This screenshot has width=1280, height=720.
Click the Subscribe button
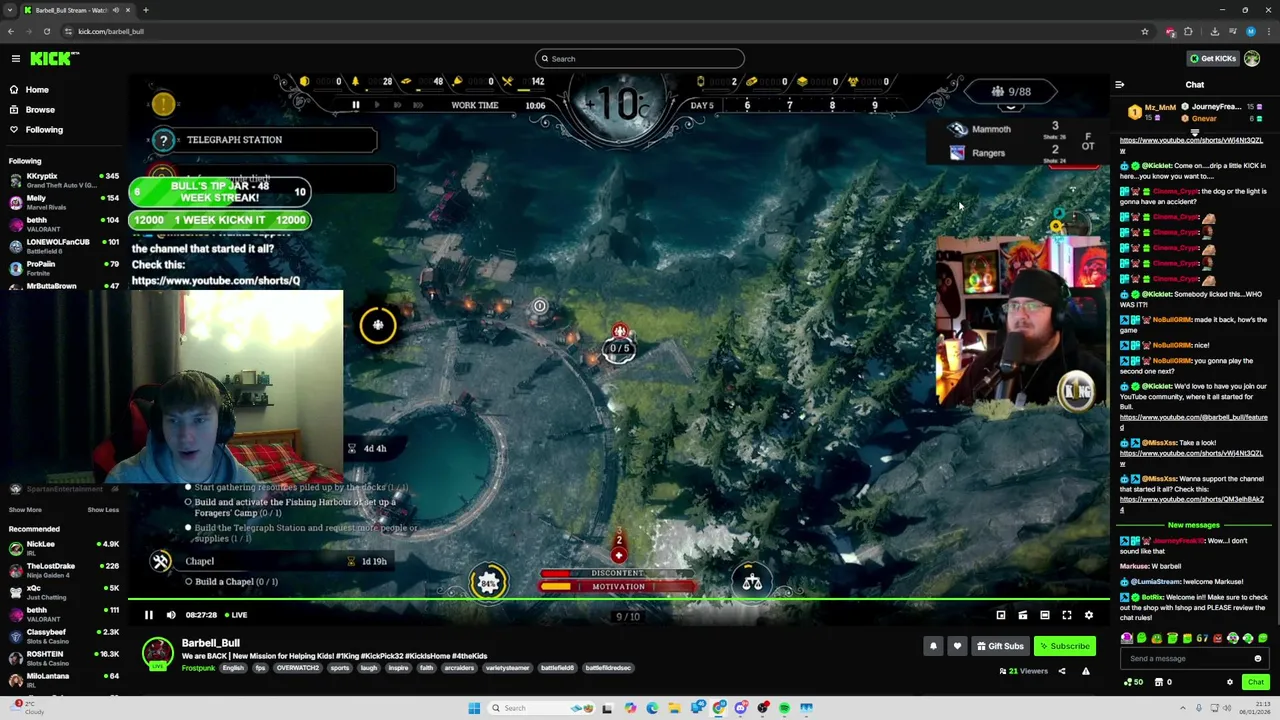coord(1064,646)
